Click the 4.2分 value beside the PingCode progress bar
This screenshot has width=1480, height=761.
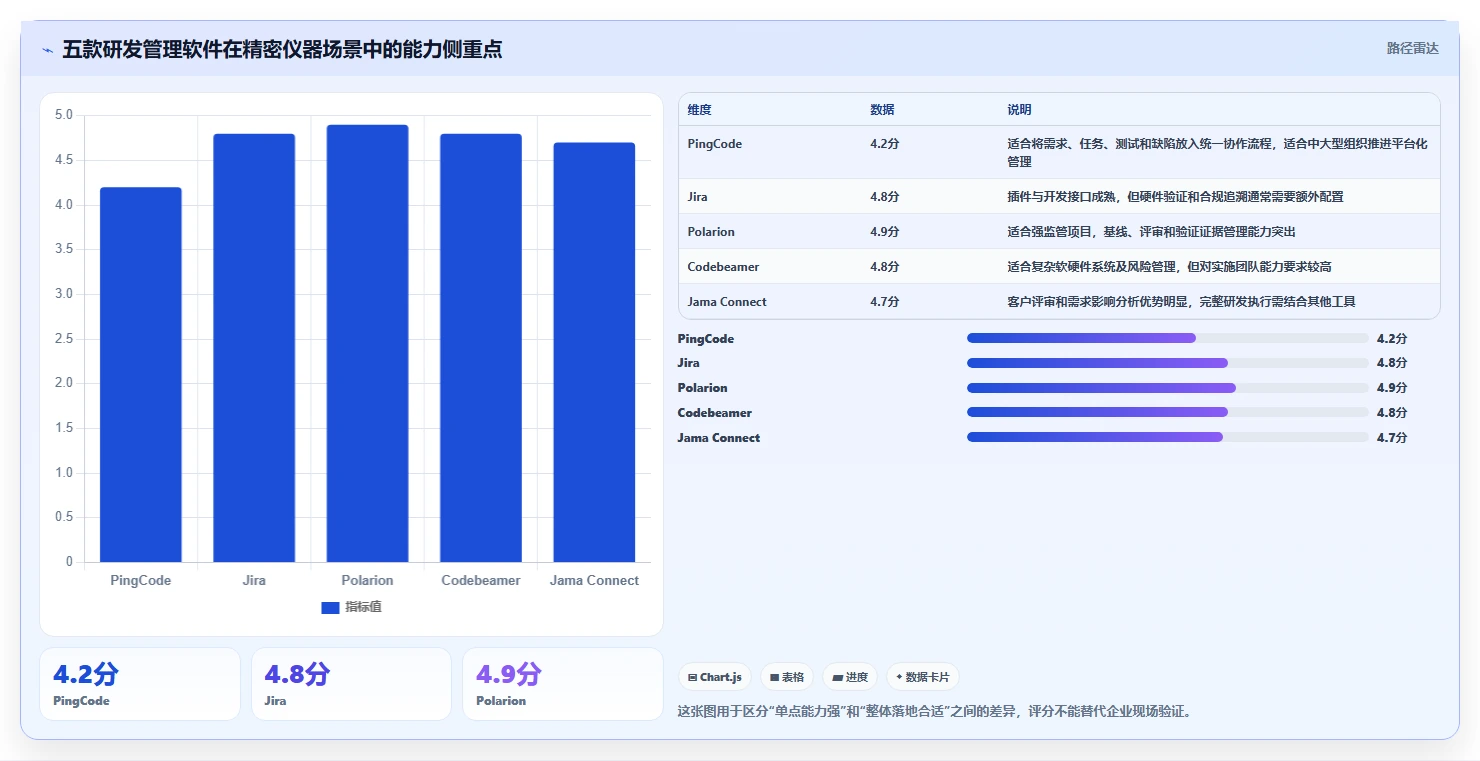[x=1392, y=338]
